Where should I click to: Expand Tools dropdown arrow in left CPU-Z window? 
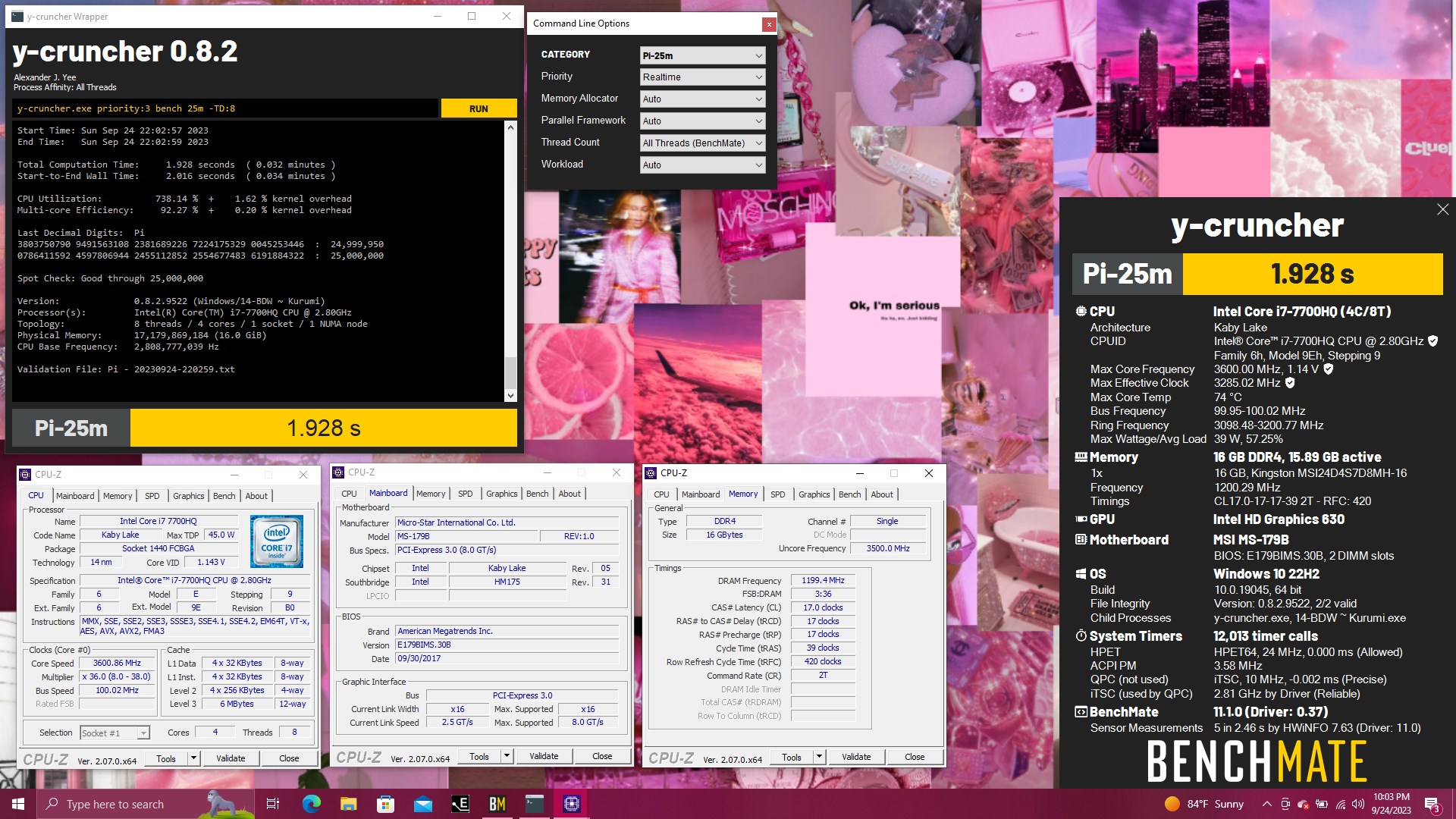pos(194,758)
